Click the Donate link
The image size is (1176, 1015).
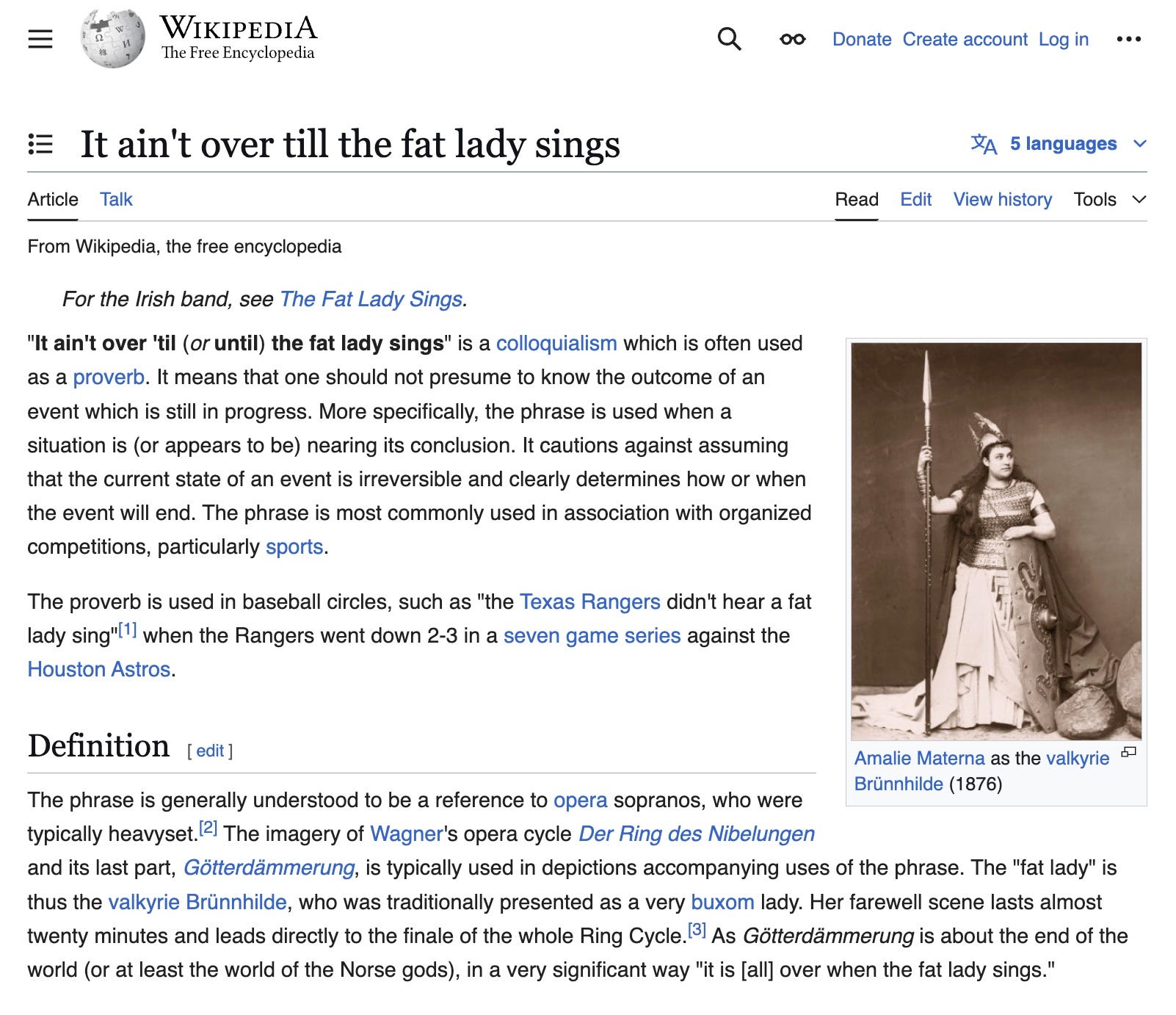(862, 39)
